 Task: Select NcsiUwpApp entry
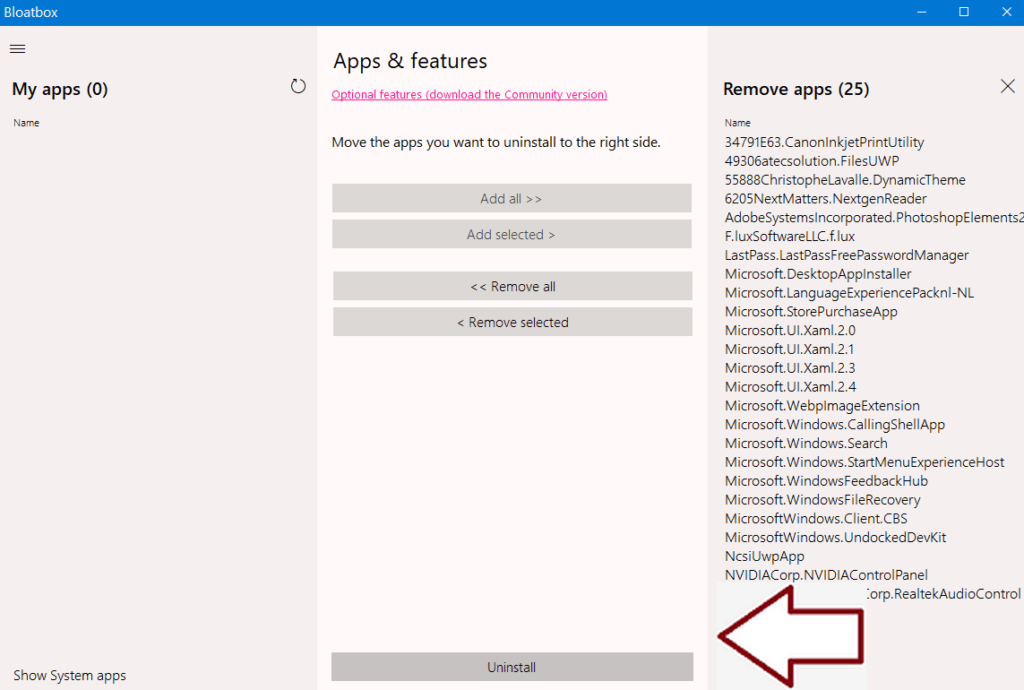(x=765, y=557)
